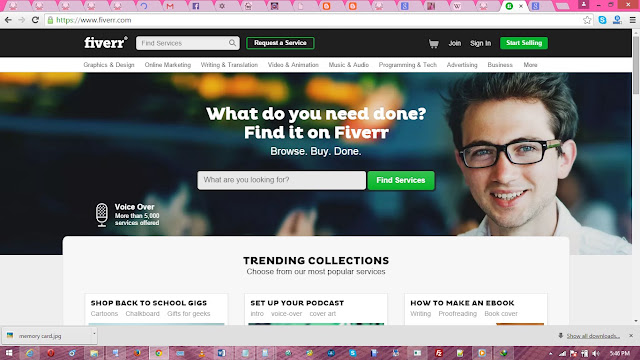Go back with the browser back arrow

8,20
